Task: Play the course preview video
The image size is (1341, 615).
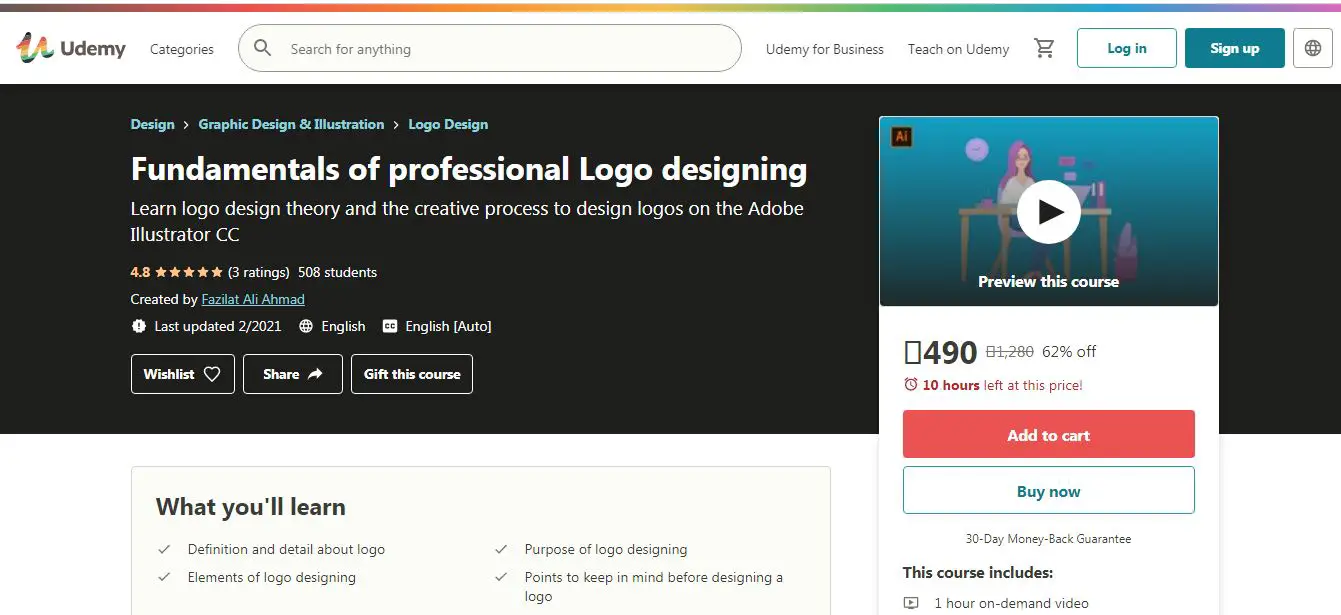Action: [x=1049, y=212]
